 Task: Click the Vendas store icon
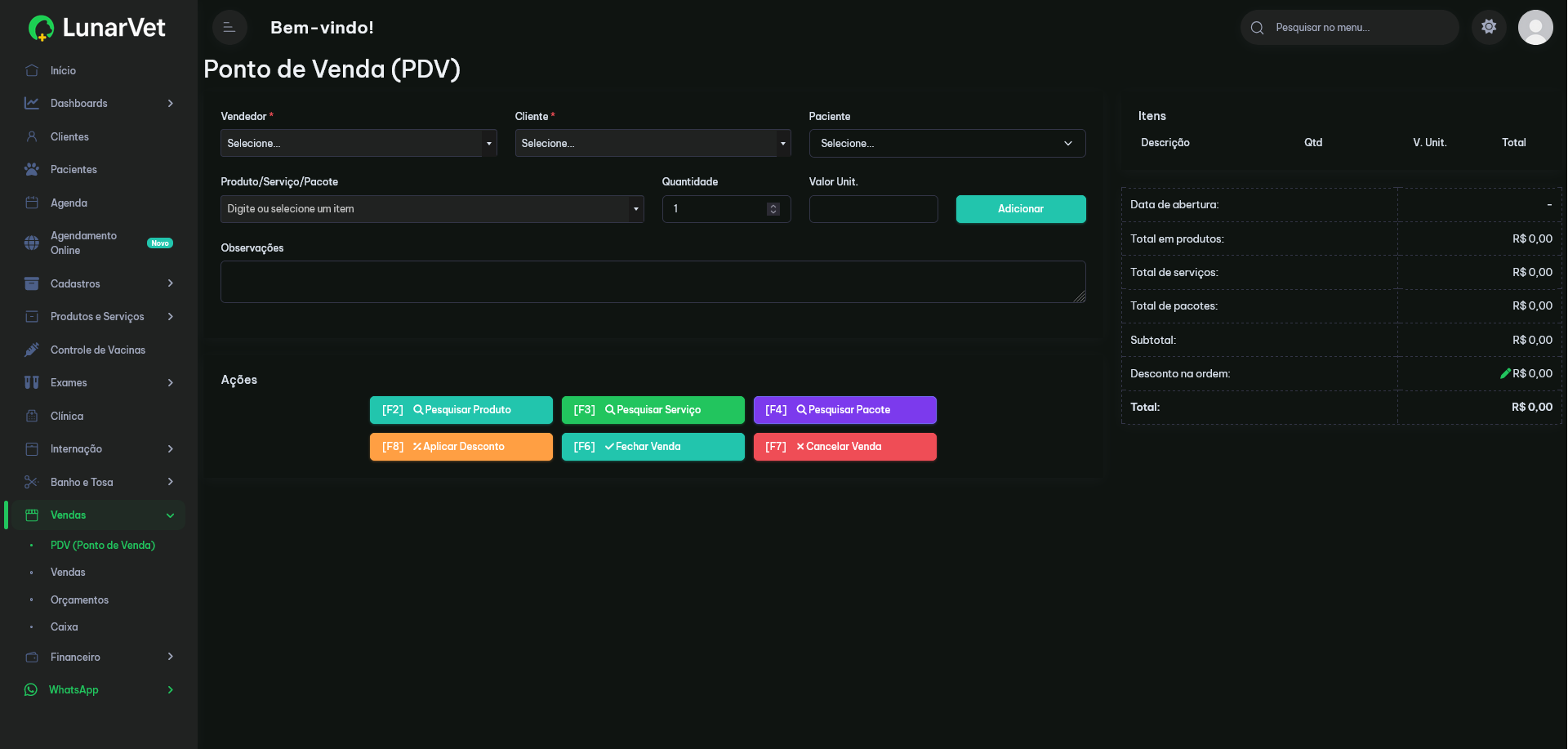pos(32,515)
